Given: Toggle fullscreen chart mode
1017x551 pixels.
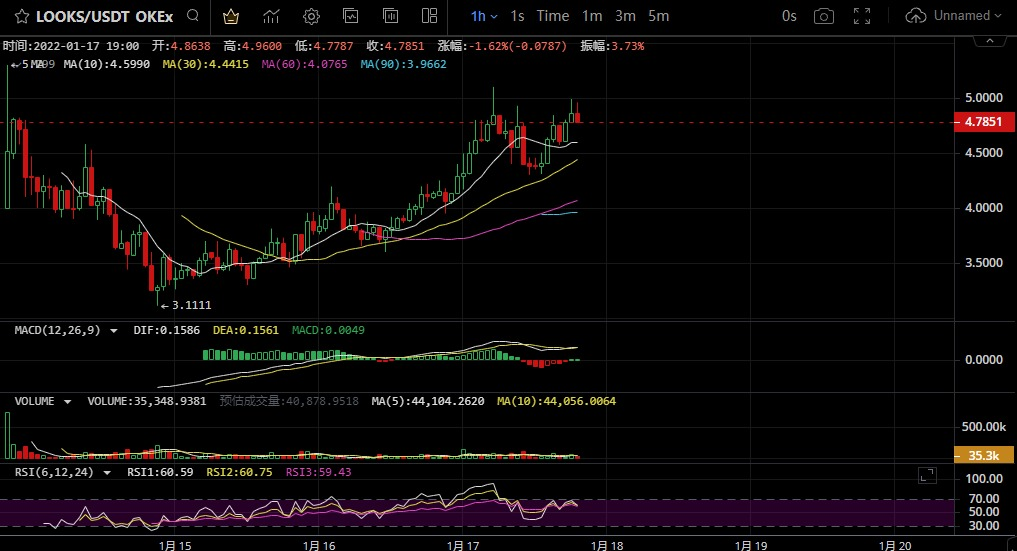Looking at the screenshot, I should [x=863, y=16].
